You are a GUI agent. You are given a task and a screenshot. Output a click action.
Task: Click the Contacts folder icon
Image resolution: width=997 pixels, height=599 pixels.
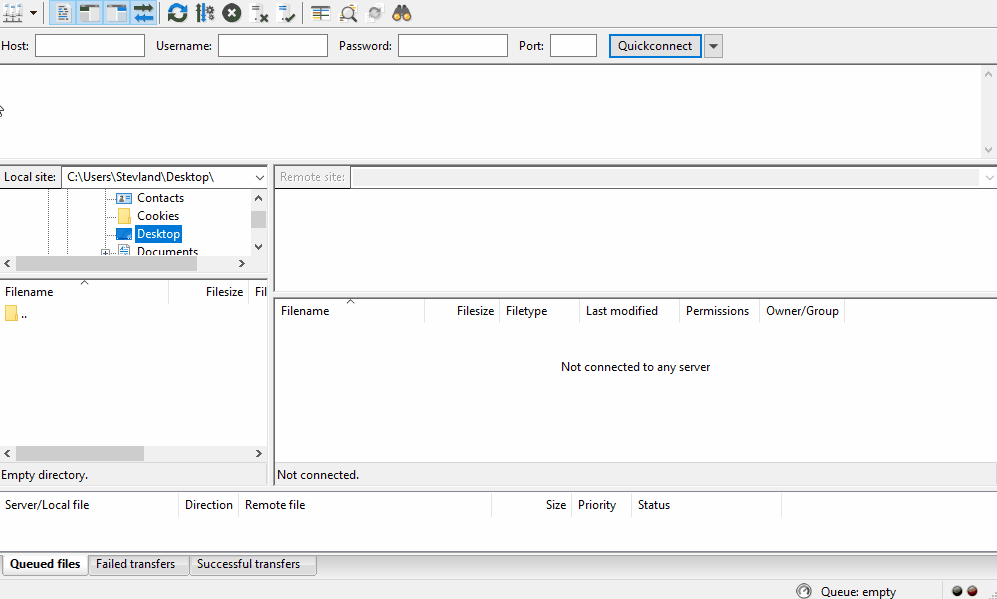[x=124, y=198]
